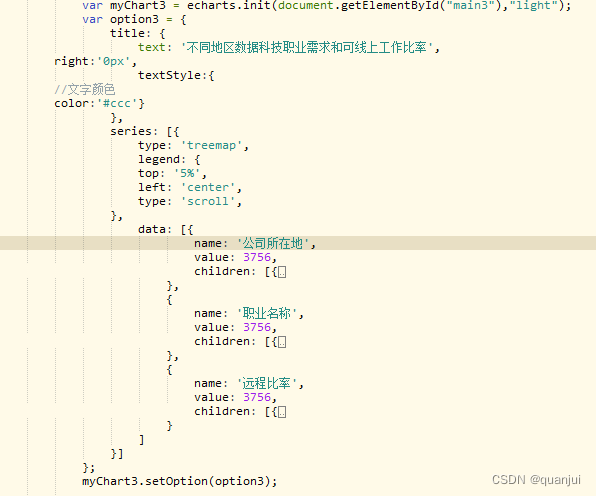Click the "light" theme string
Image resolution: width=596 pixels, height=496 pixels.
pyautogui.click(x=533, y=5)
